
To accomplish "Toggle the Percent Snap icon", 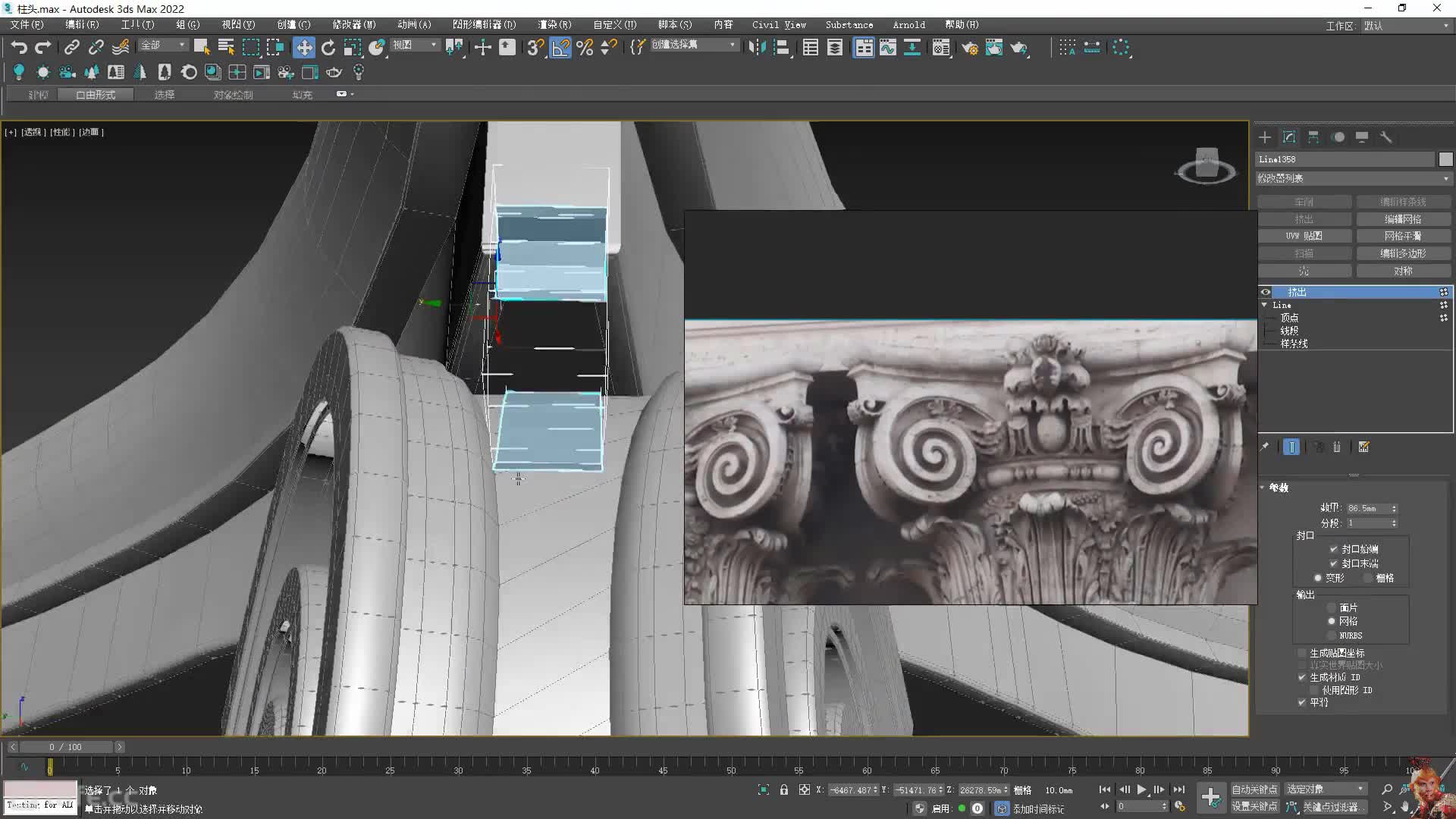I will click(x=585, y=48).
